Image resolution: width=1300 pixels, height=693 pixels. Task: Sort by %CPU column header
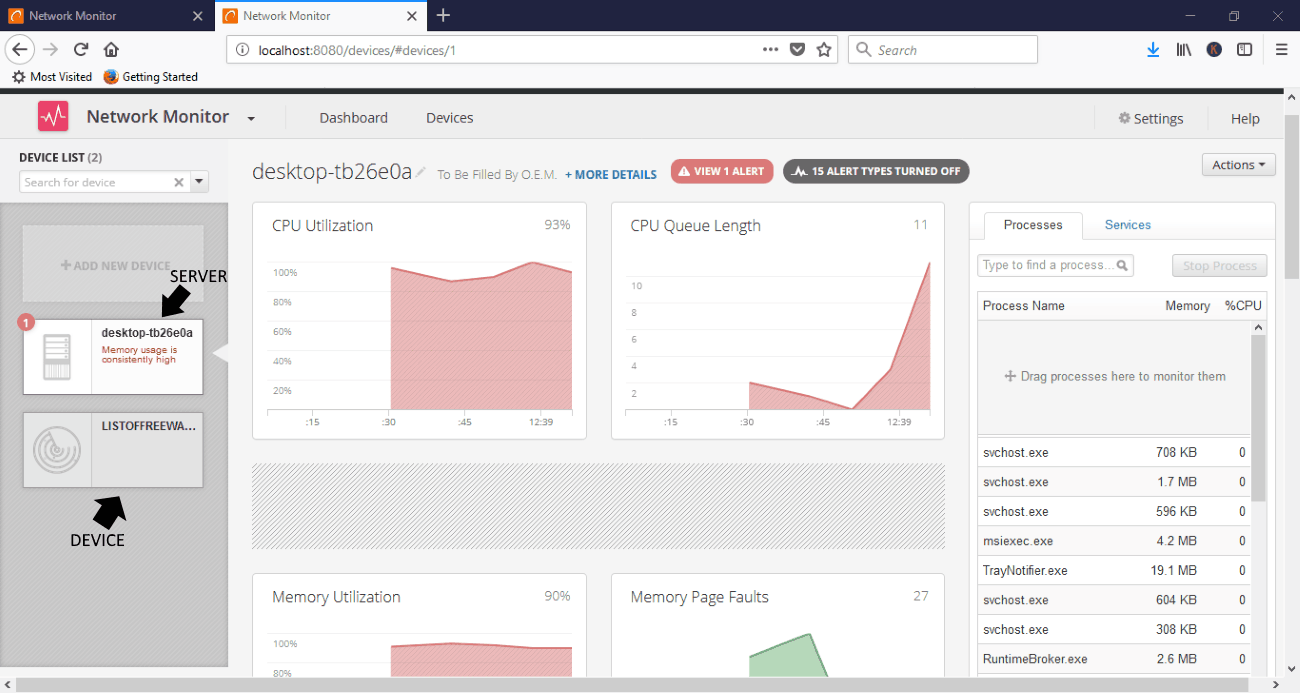click(1243, 306)
